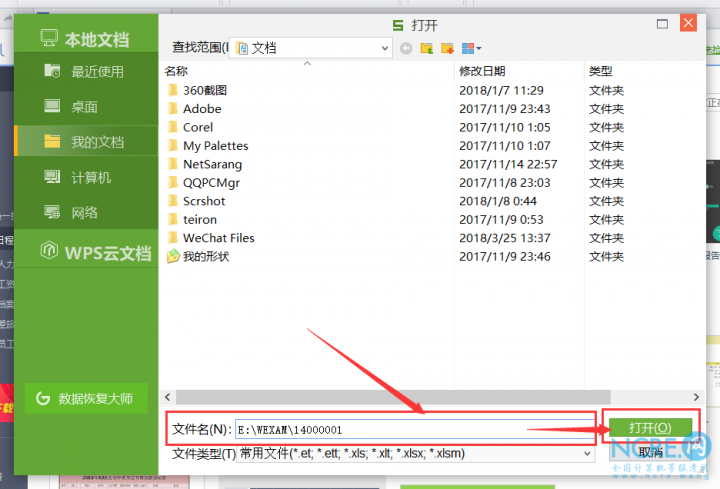Close the 打开 dialog
The height and width of the screenshot is (489, 720).
[688, 23]
